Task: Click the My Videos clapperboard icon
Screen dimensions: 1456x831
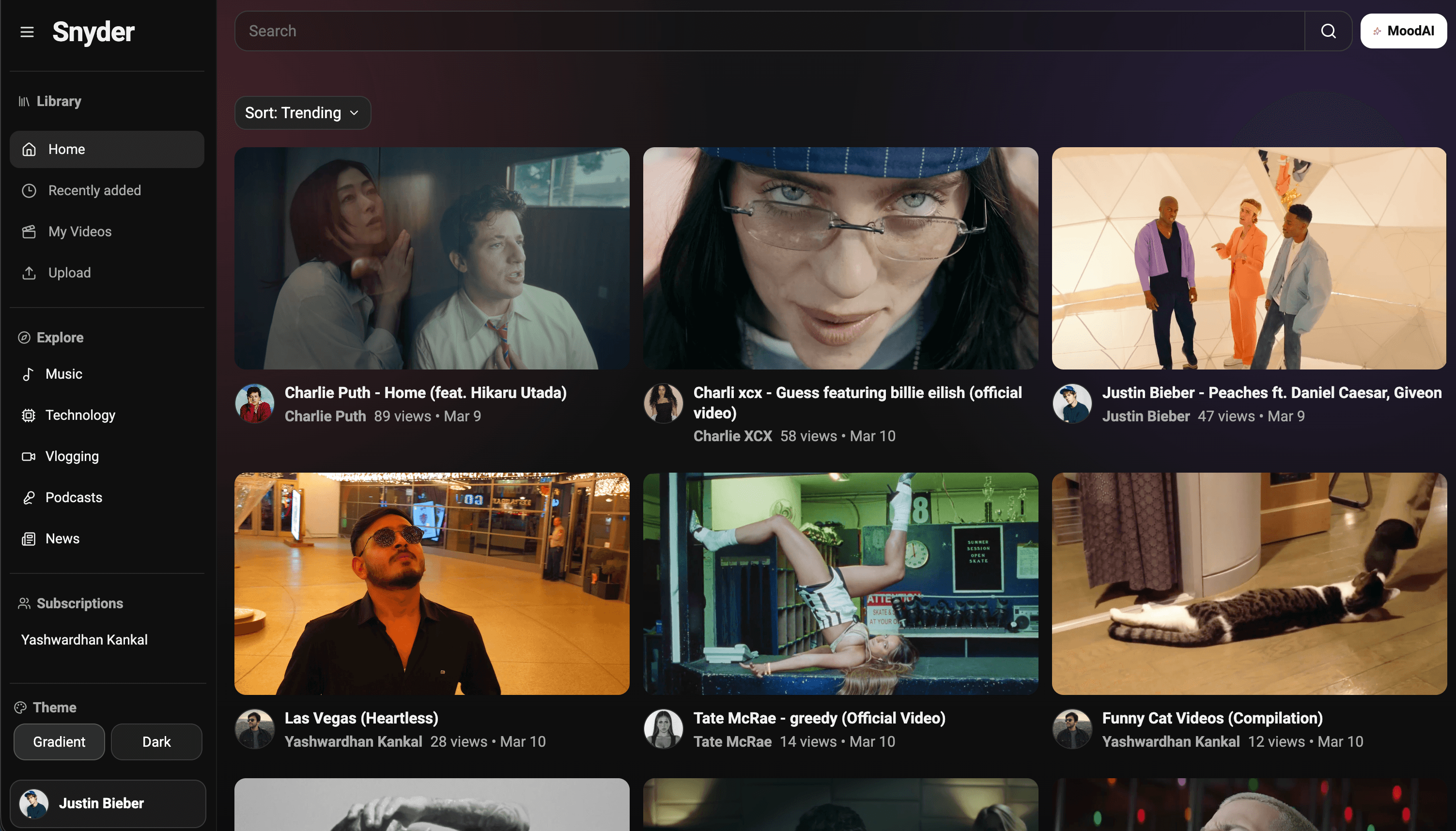Action: [x=29, y=231]
